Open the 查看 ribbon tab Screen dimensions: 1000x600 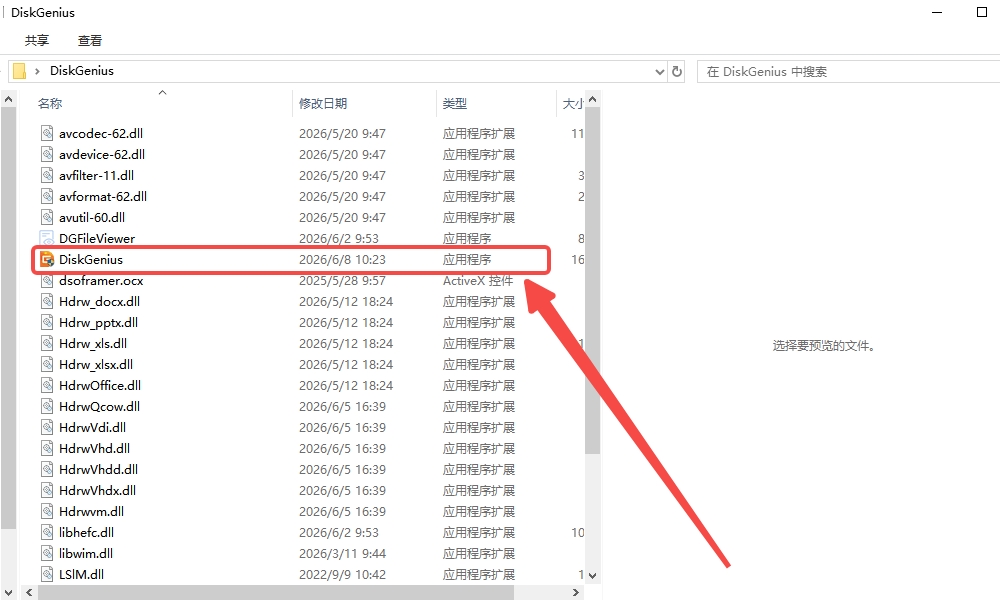(90, 41)
